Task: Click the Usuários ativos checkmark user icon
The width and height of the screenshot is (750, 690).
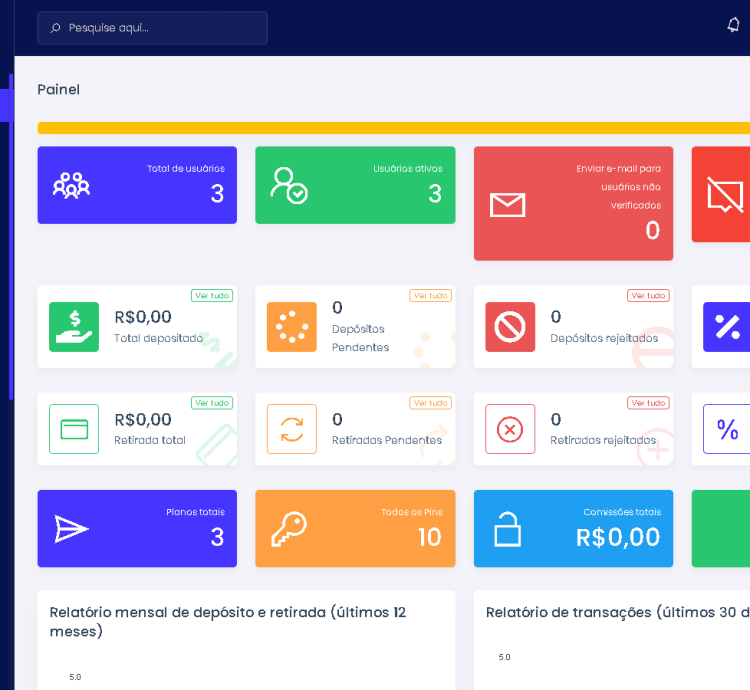Action: [x=289, y=185]
